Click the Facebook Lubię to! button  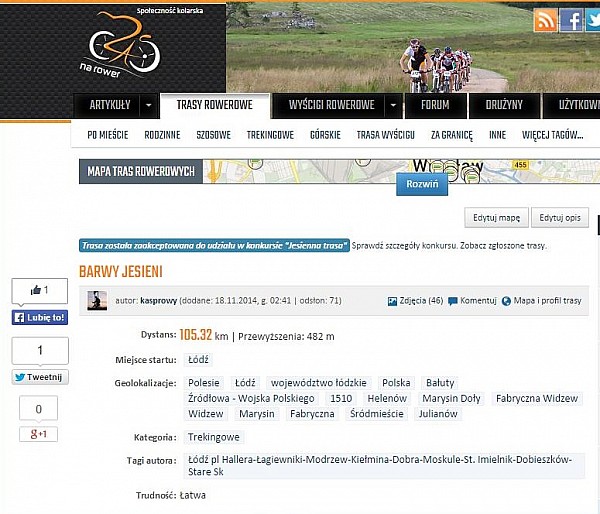click(40, 317)
